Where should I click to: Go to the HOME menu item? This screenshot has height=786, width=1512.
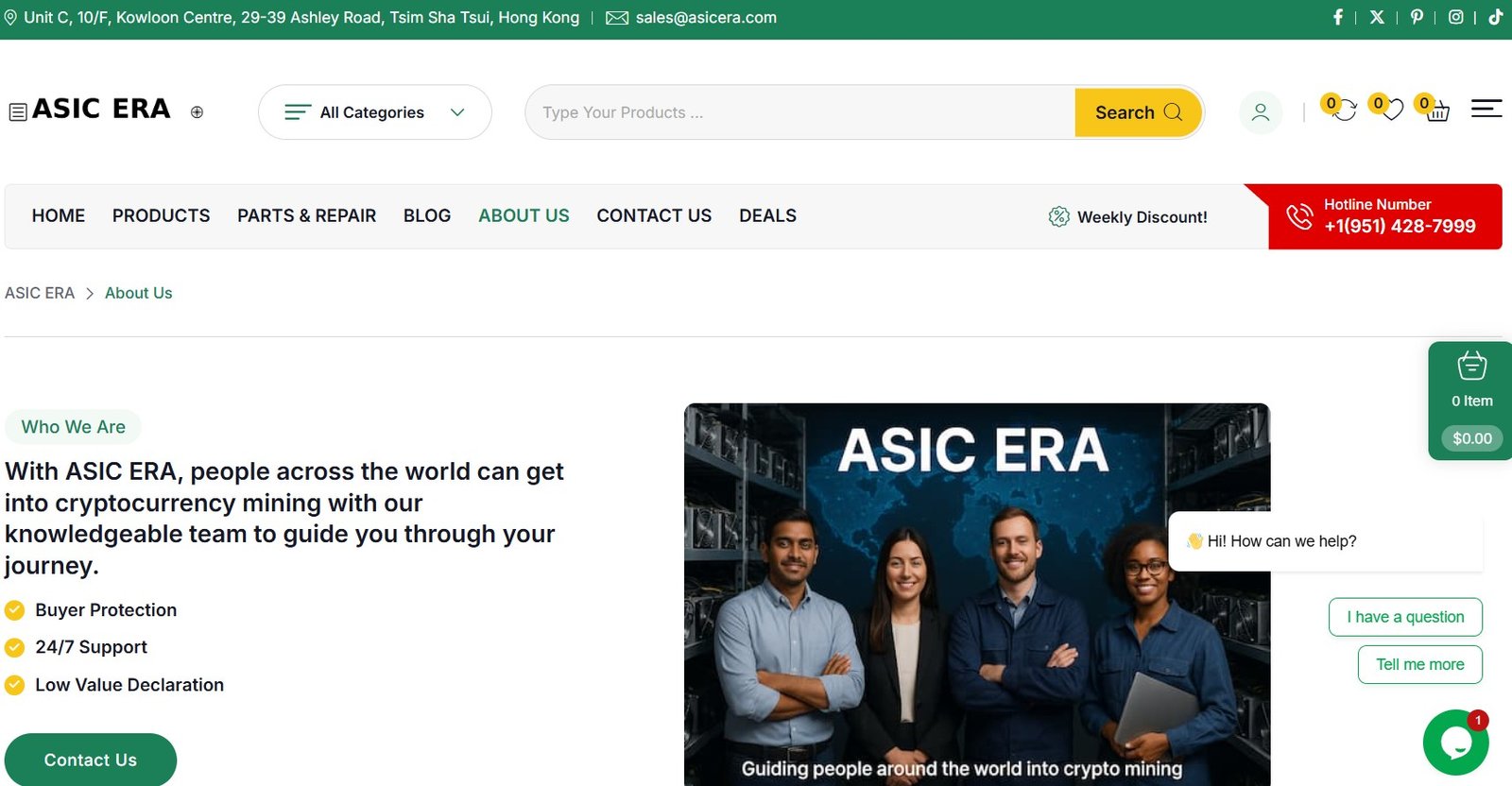pos(59,215)
